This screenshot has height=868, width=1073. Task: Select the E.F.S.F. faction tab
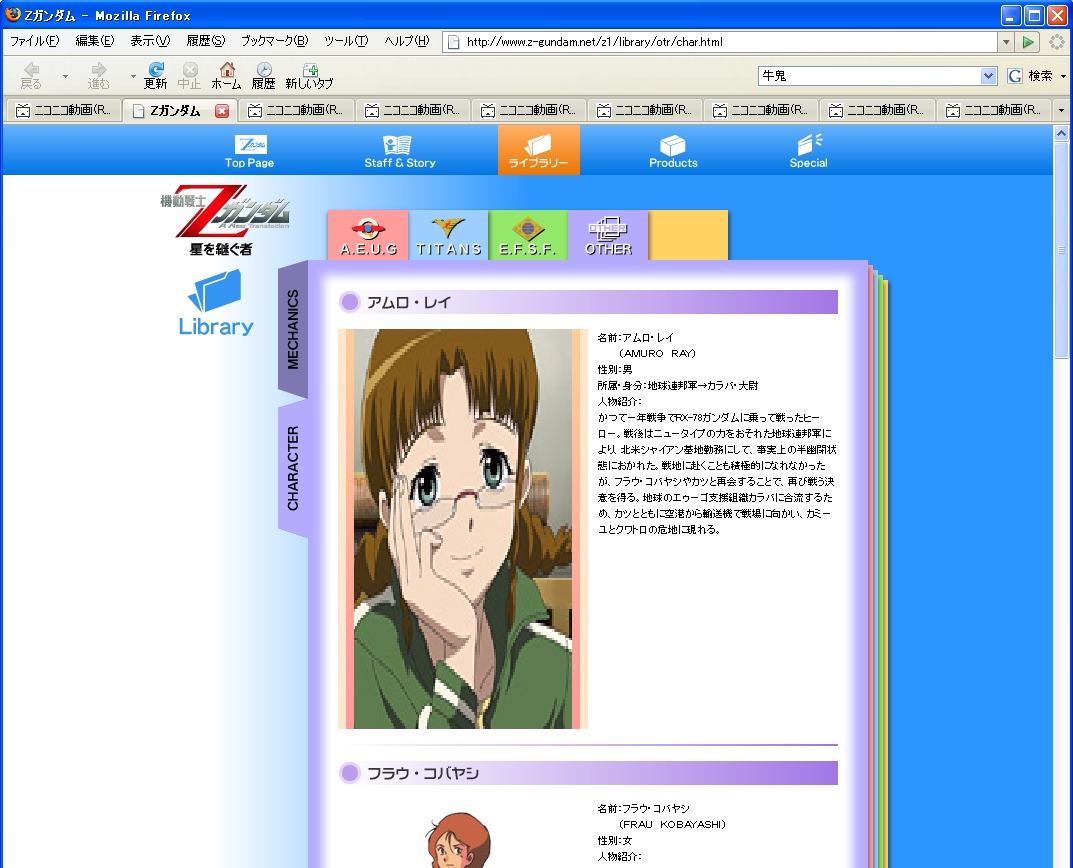pyautogui.click(x=528, y=235)
